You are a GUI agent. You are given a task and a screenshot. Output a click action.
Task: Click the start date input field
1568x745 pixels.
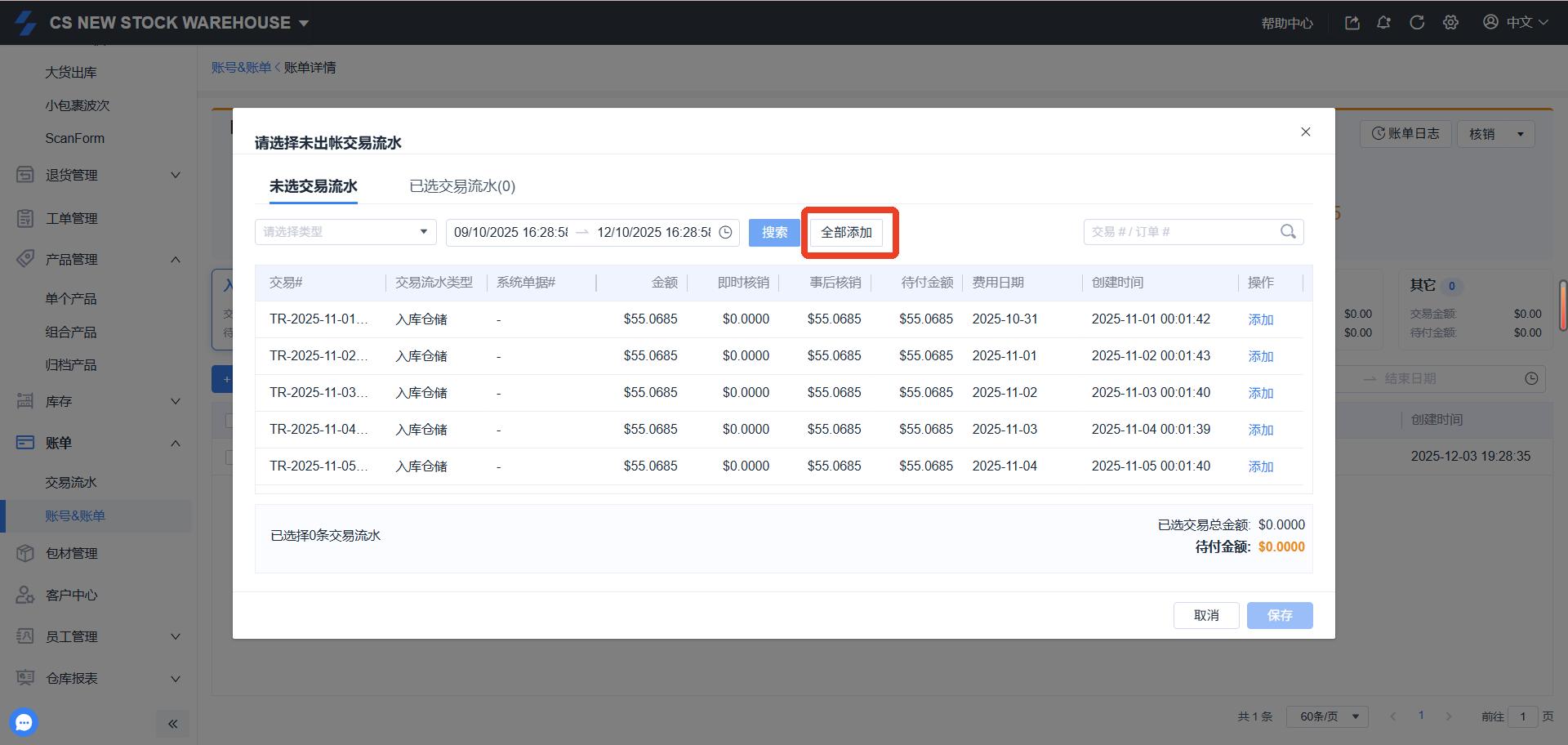510,233
